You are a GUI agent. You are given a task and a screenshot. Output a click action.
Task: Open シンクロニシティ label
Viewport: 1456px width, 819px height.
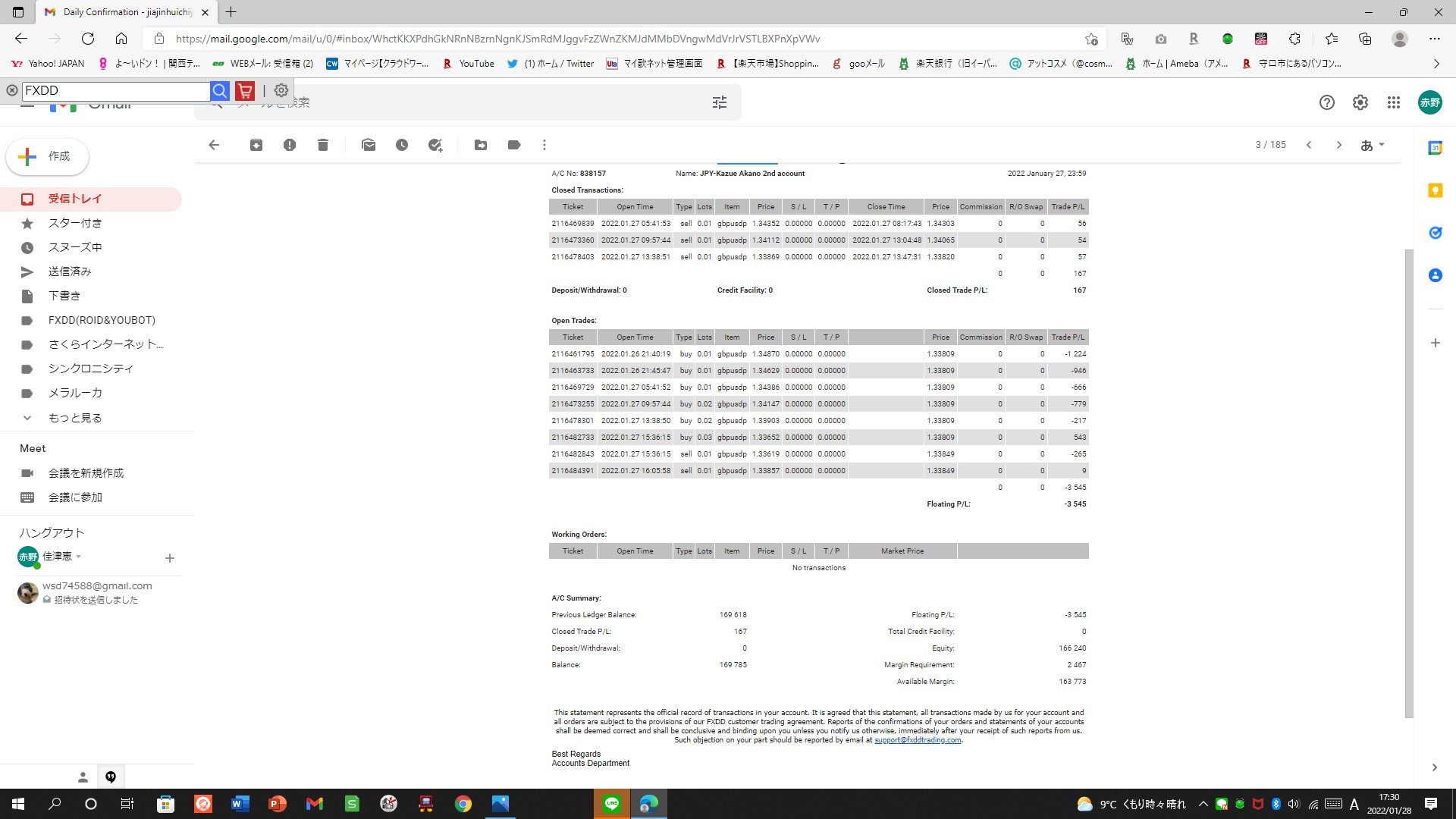(91, 369)
